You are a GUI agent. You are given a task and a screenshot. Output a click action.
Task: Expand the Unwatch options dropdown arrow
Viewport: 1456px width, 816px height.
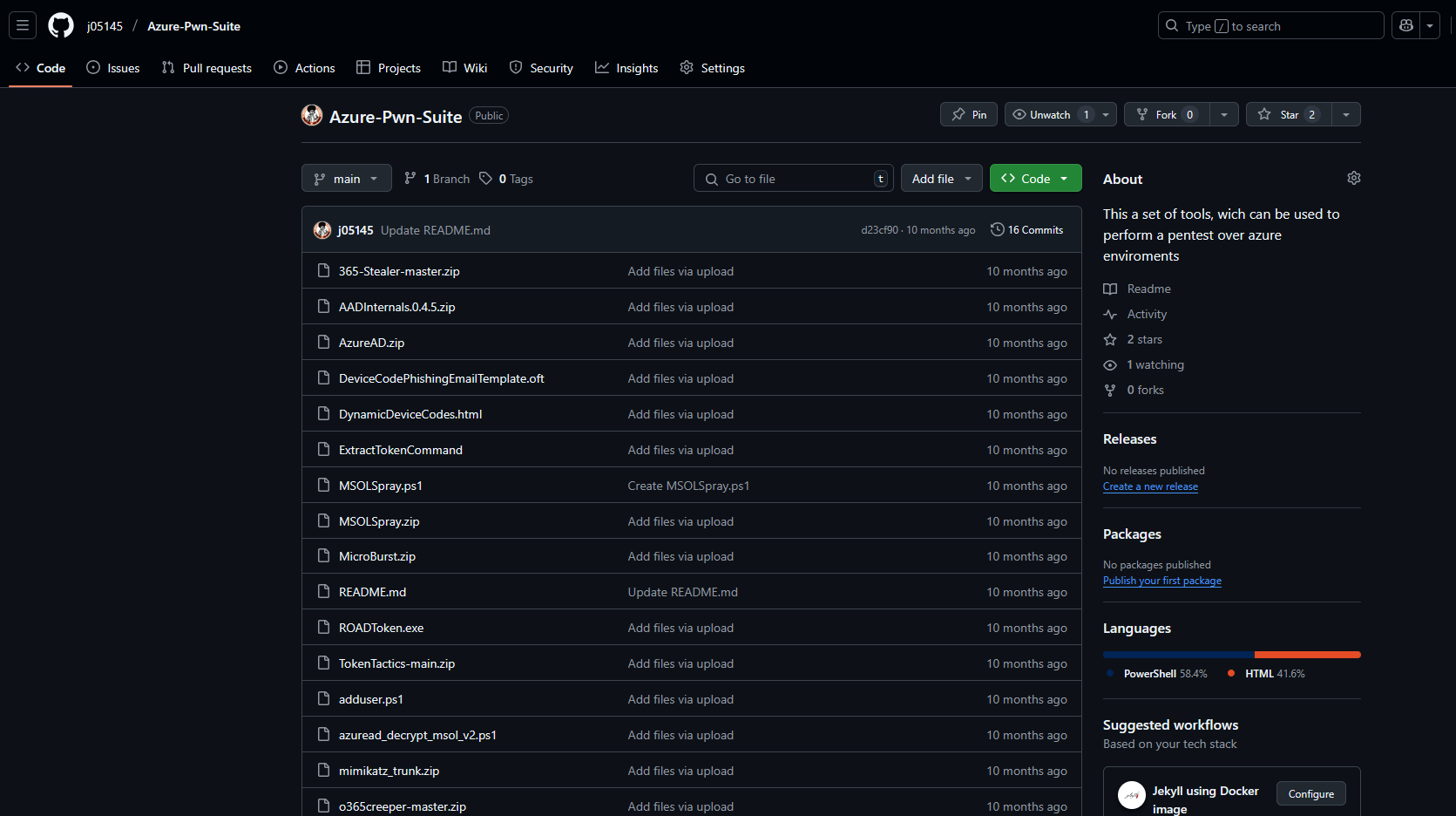(1107, 114)
